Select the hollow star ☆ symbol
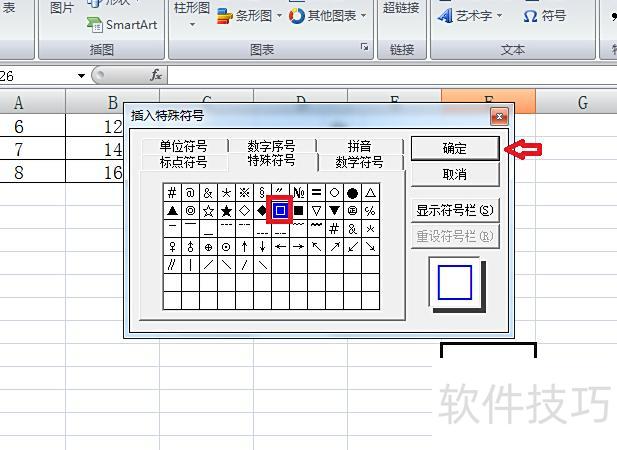 coord(208,211)
